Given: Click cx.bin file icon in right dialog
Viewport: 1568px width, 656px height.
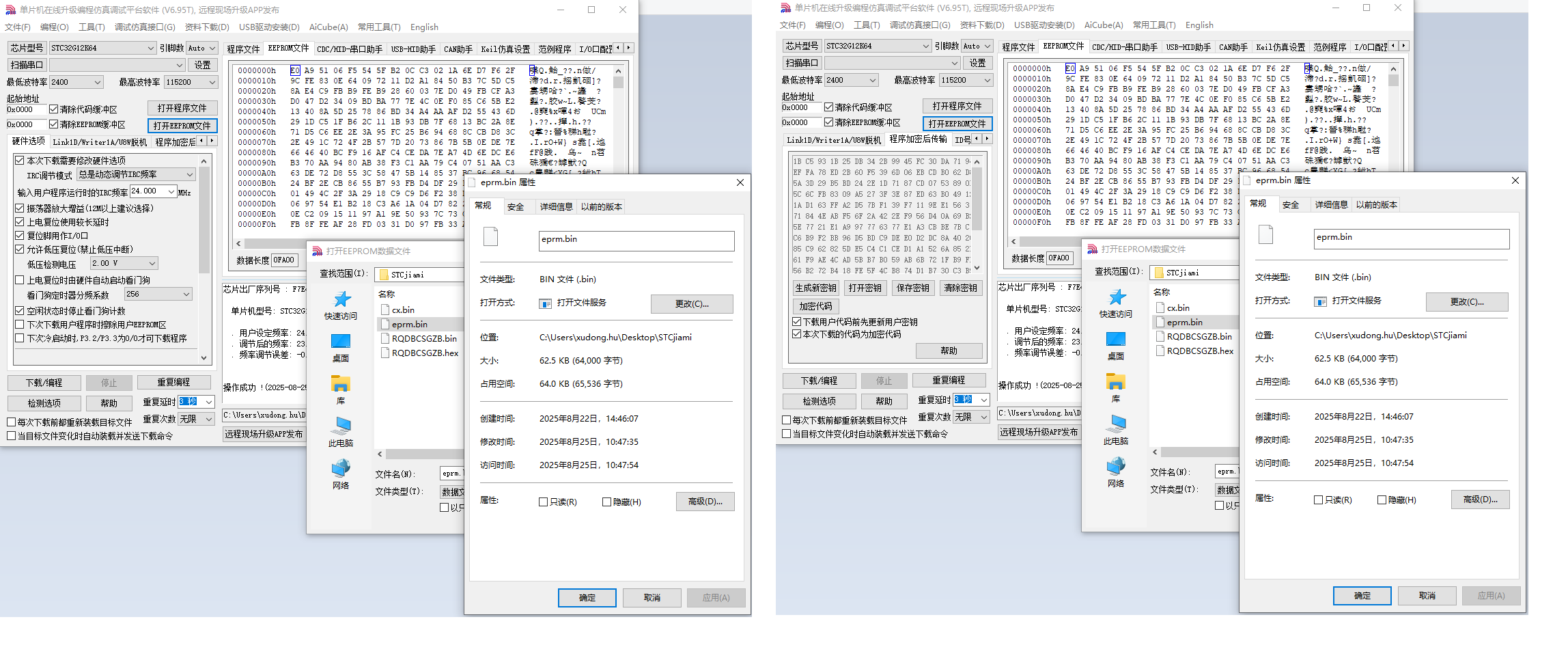Looking at the screenshot, I should (1160, 308).
